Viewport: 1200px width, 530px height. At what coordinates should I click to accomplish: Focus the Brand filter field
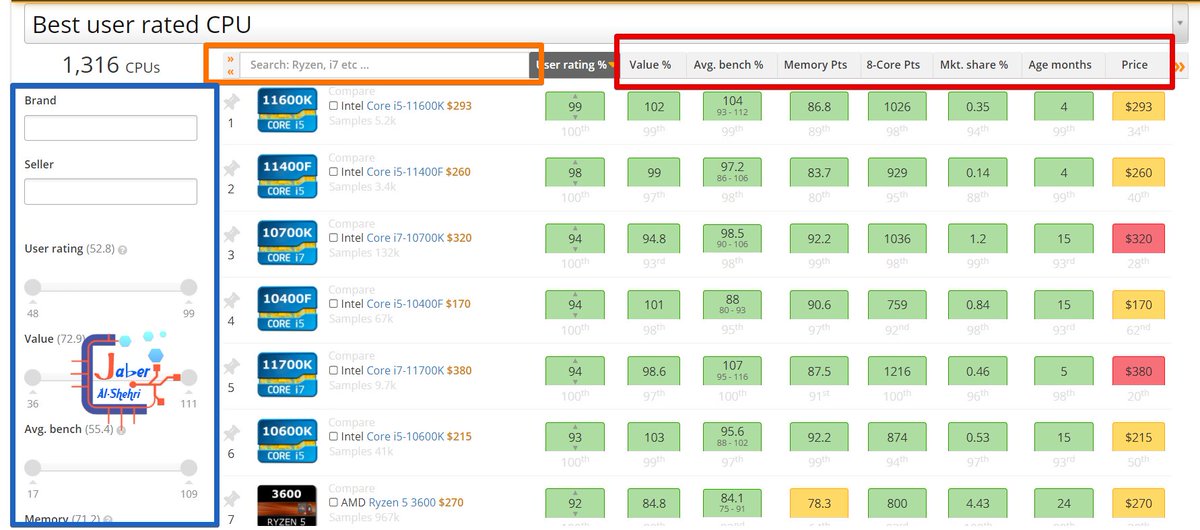(110, 128)
